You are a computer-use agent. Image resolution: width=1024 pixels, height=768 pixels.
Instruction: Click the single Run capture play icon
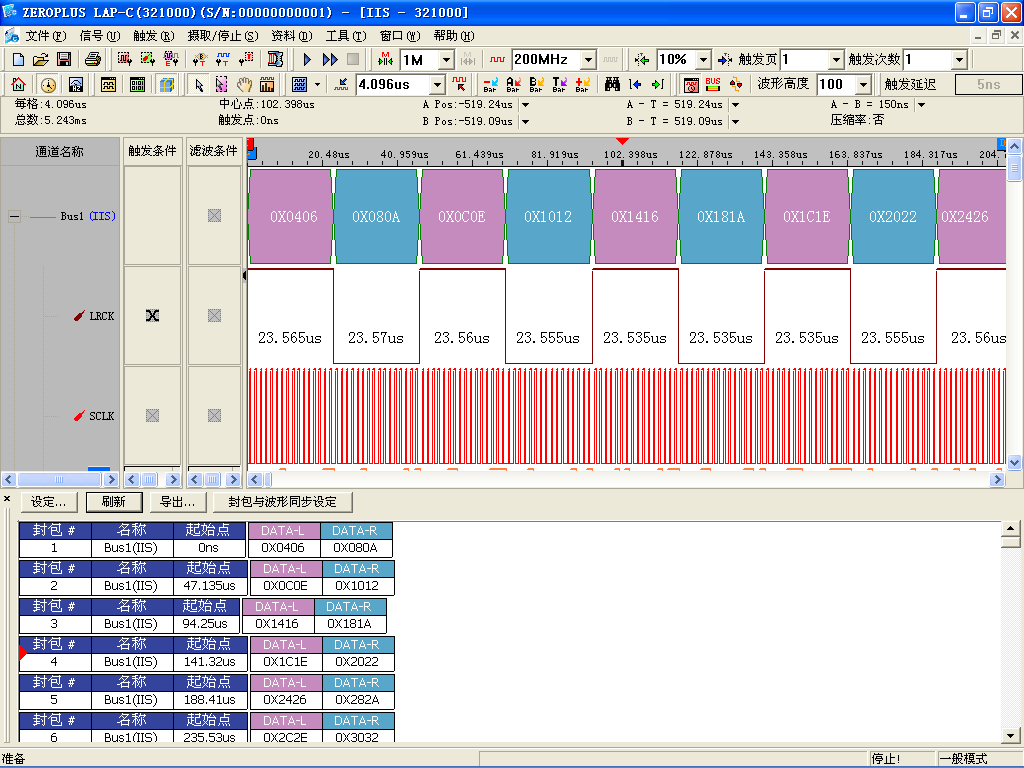308,60
